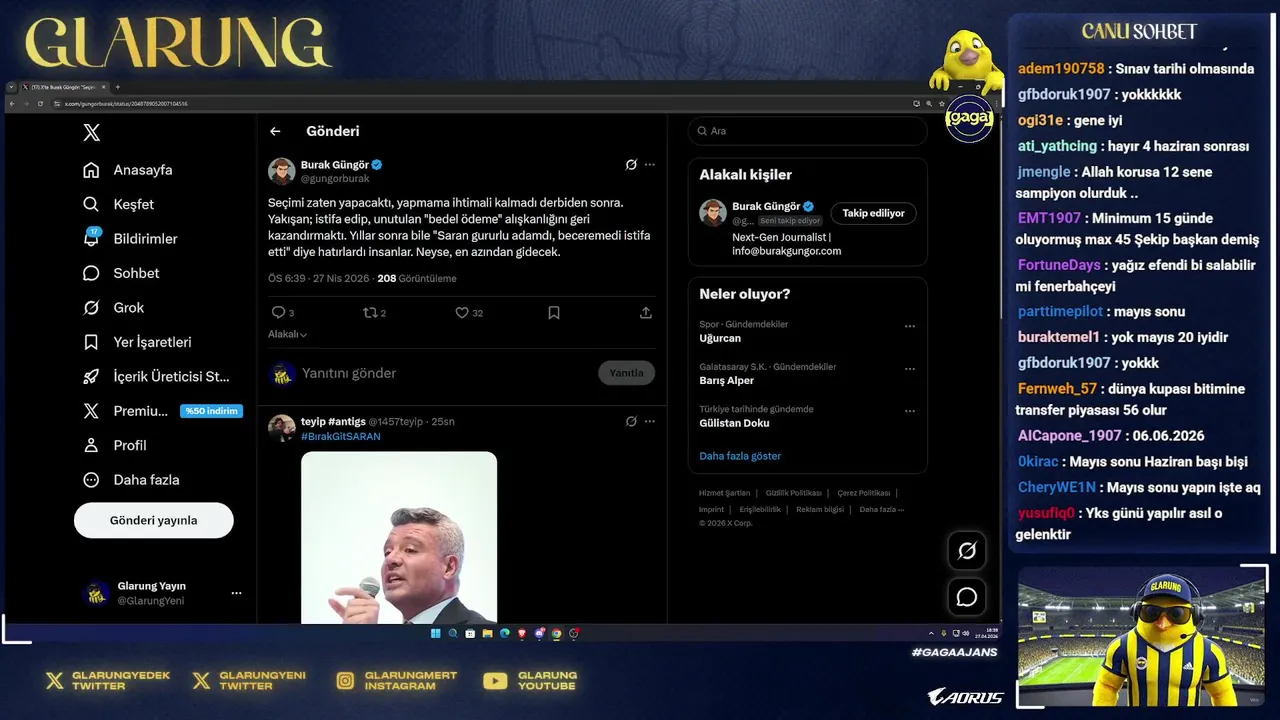Open Barış Alper trending topic
This screenshot has width=1280, height=720.
pos(727,380)
